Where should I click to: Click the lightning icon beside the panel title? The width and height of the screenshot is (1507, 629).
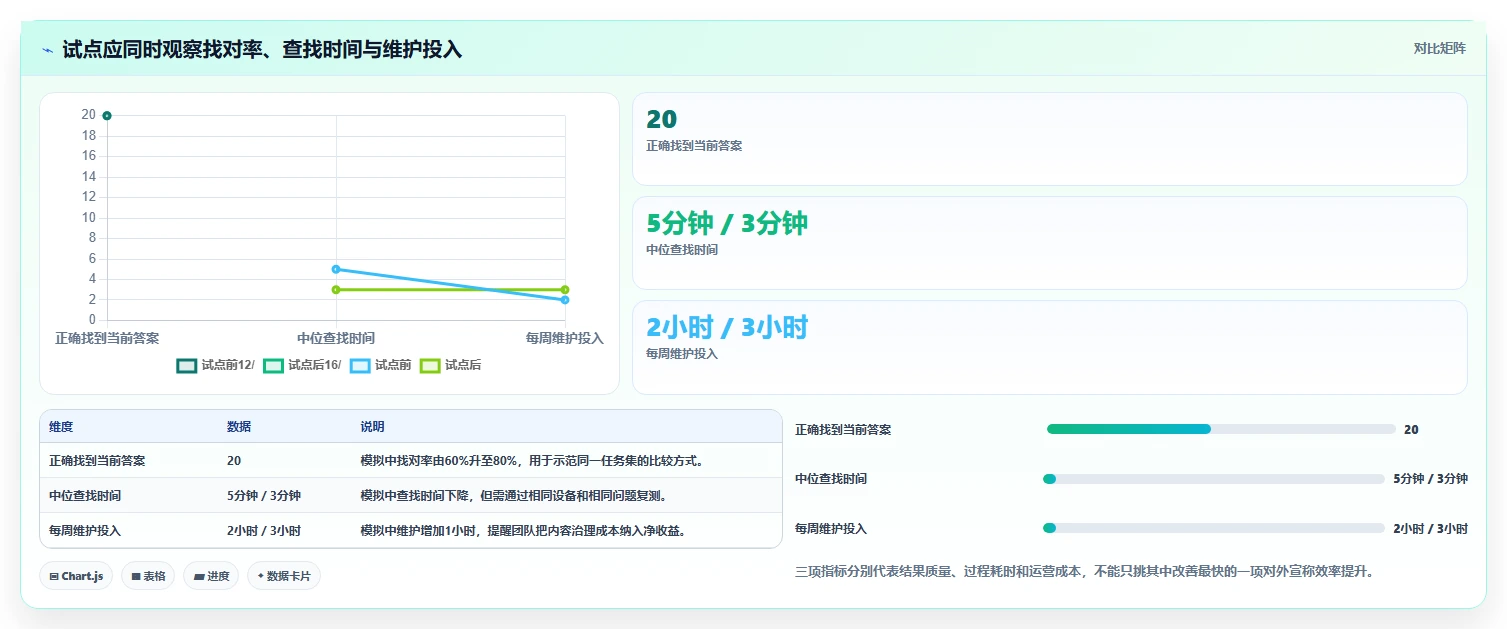[x=48, y=50]
